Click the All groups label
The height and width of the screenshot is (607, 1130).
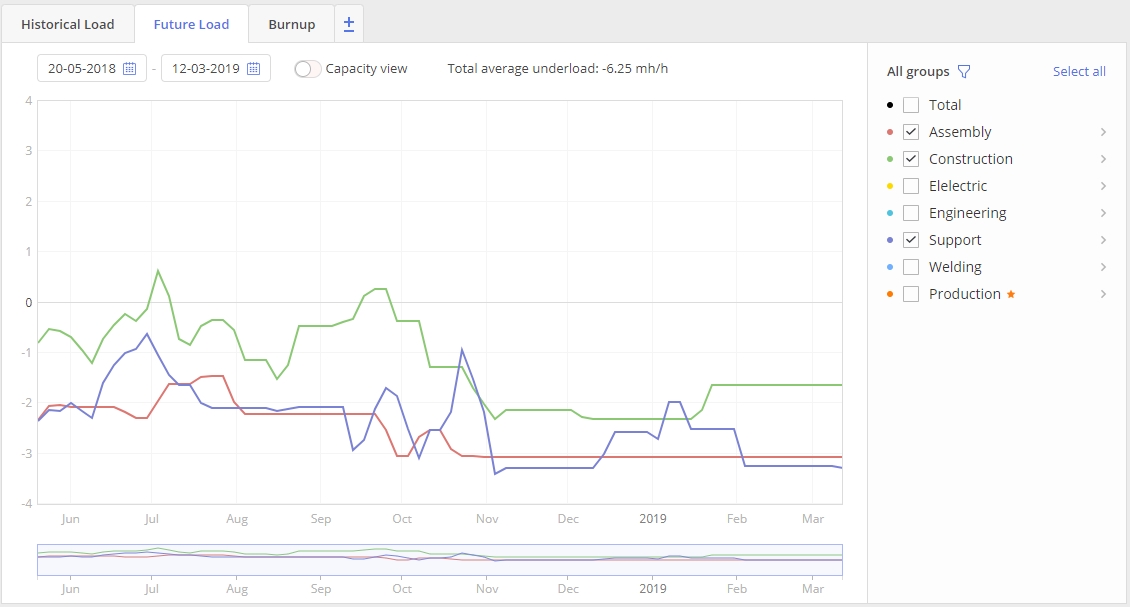916,71
